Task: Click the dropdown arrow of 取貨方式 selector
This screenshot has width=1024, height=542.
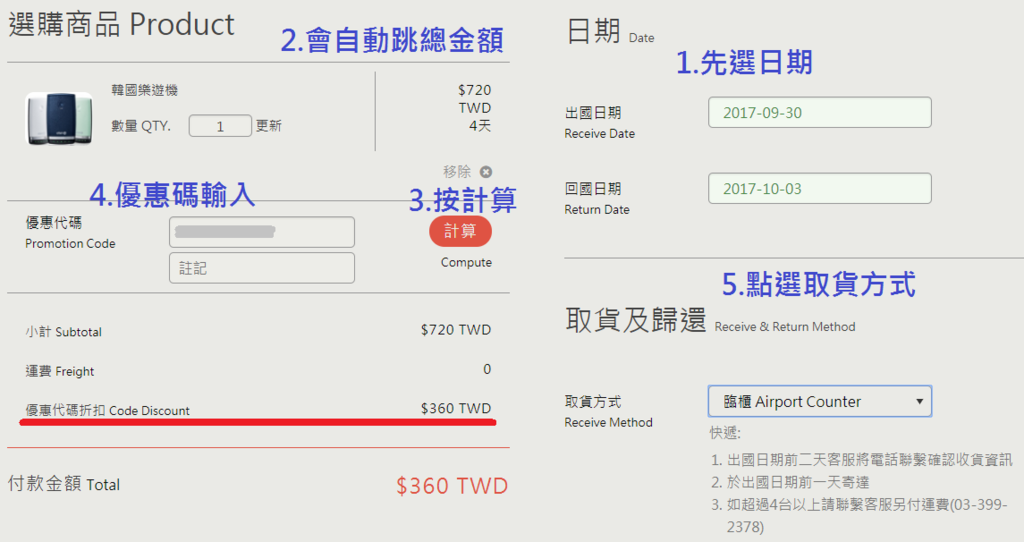Action: pos(919,402)
